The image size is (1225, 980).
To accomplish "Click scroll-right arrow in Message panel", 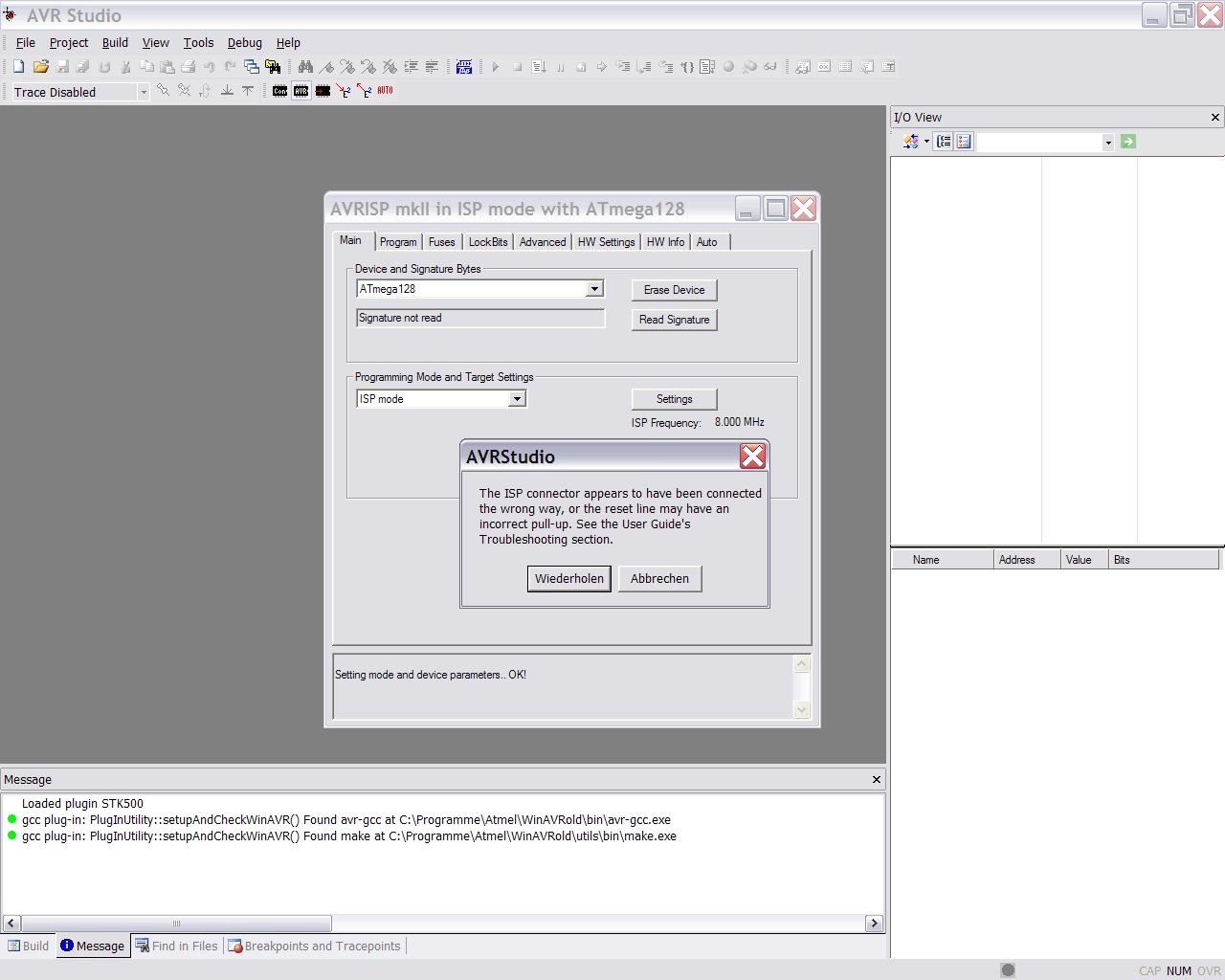I will 874,924.
